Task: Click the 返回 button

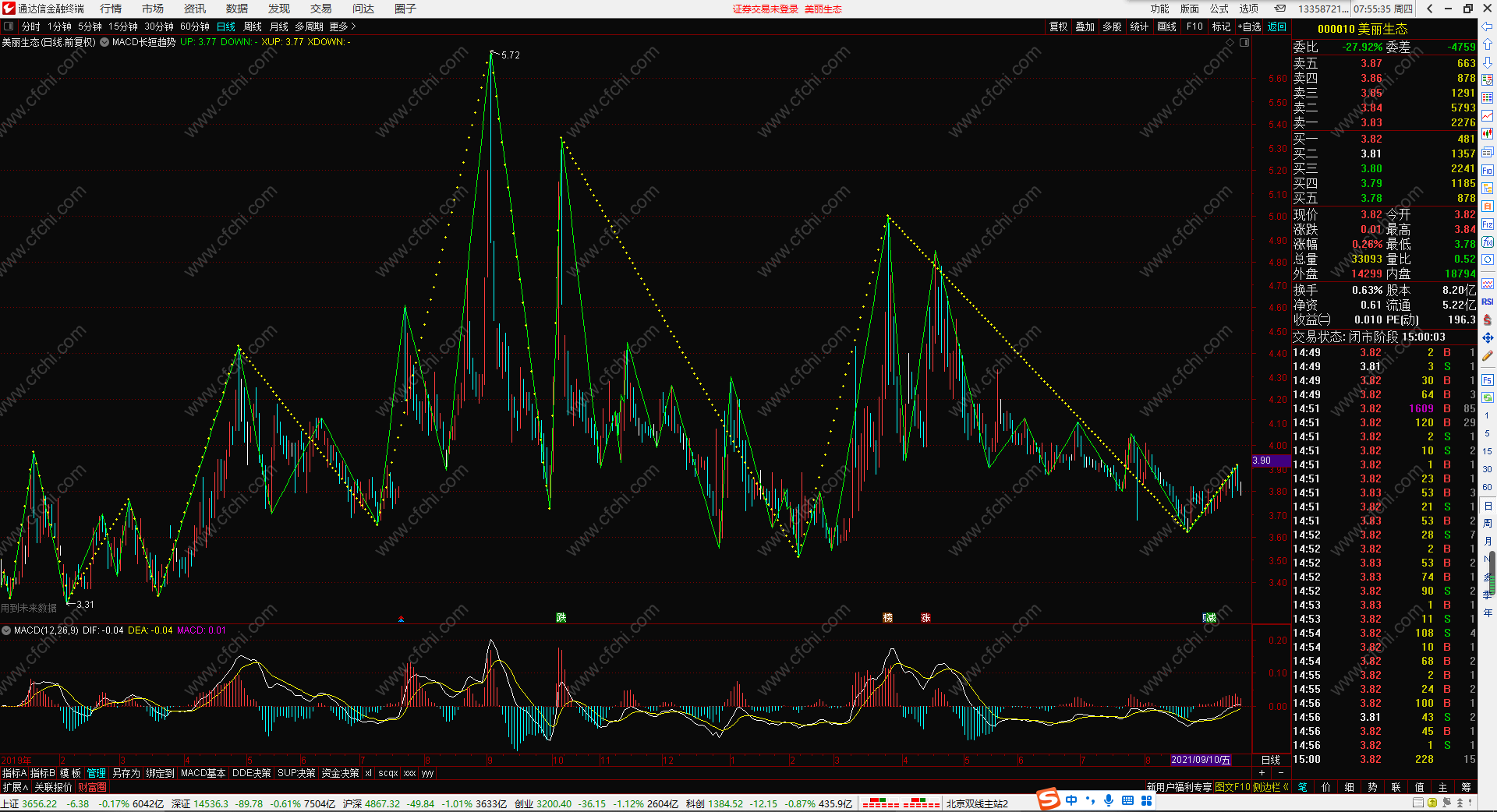Action: coord(1277,26)
